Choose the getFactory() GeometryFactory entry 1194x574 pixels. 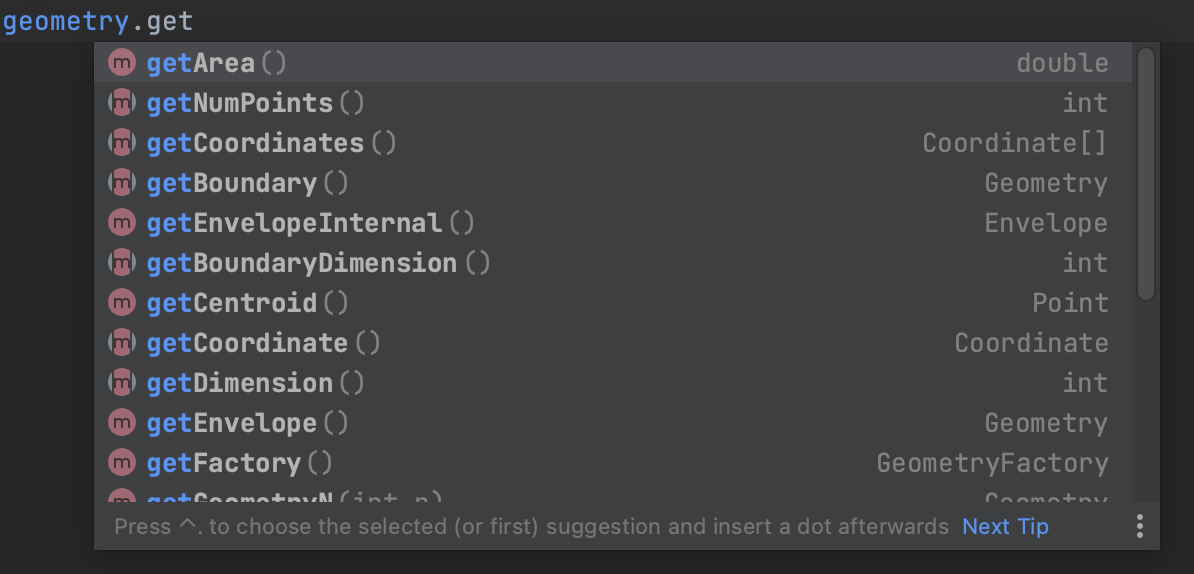point(612,462)
